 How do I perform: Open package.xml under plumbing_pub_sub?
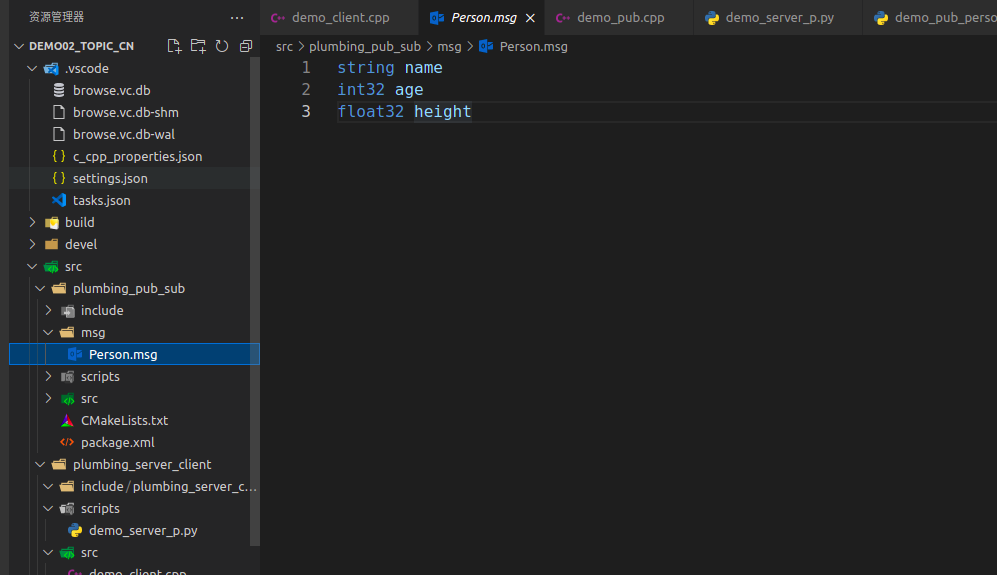coord(118,442)
